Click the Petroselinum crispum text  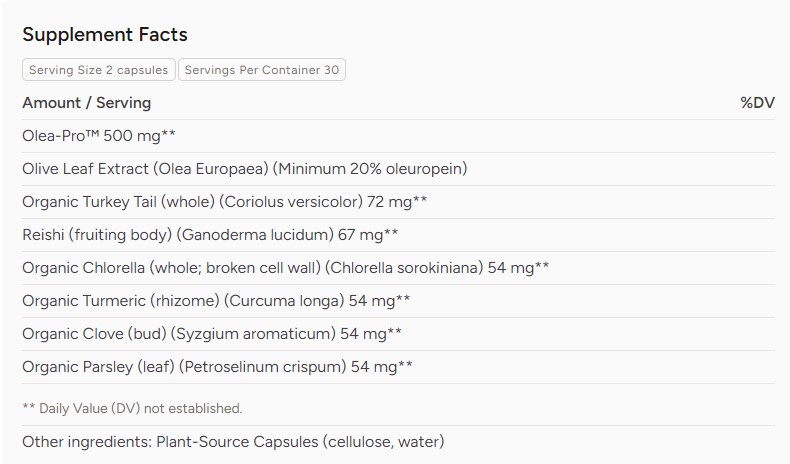tap(262, 367)
